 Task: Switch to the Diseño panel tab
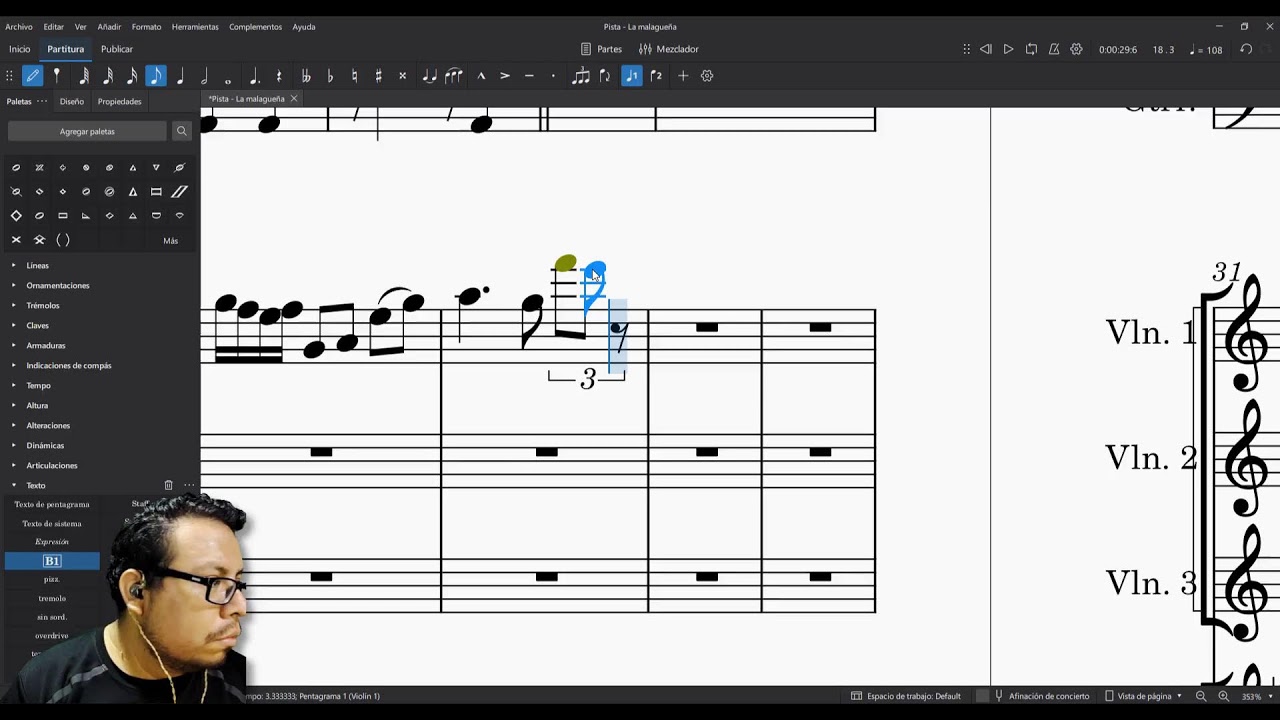pos(72,101)
